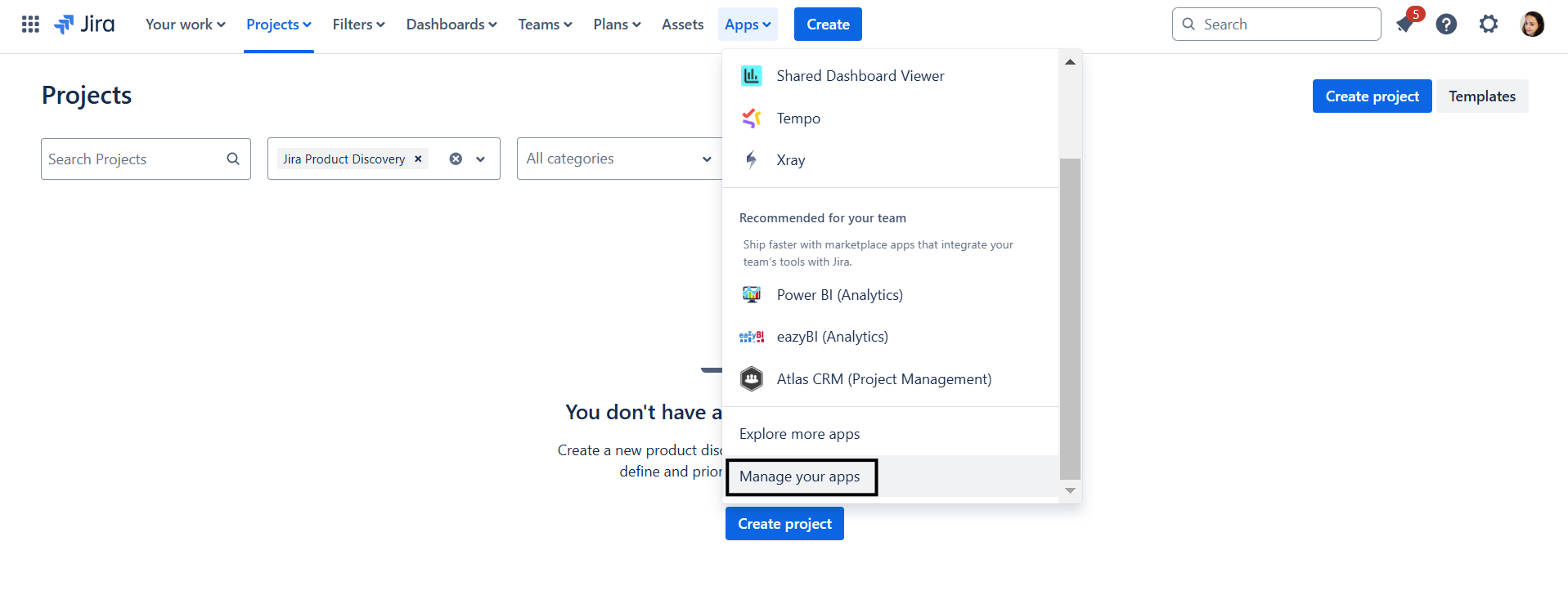Viewport: 1568px width, 595px height.
Task: Open the Xray app
Action: [891, 160]
